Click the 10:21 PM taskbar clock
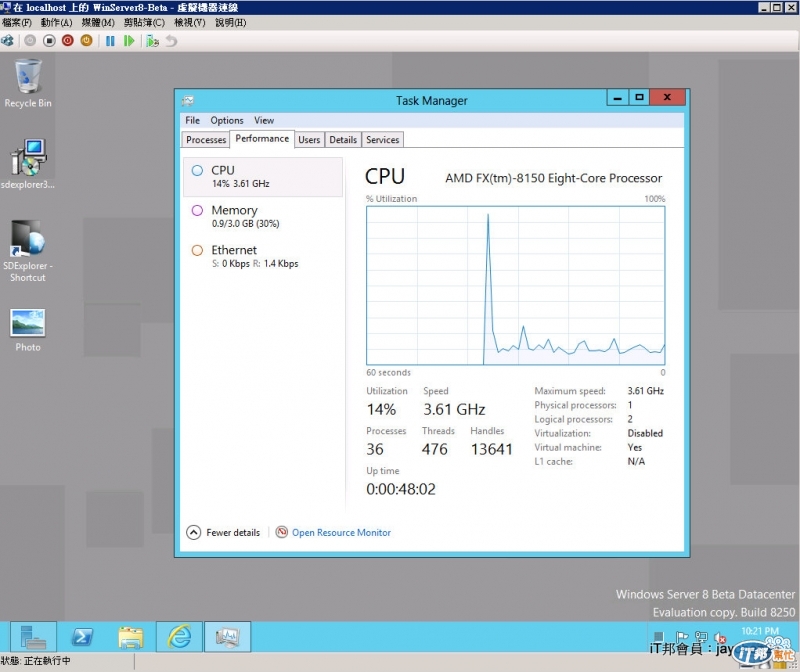 click(760, 631)
